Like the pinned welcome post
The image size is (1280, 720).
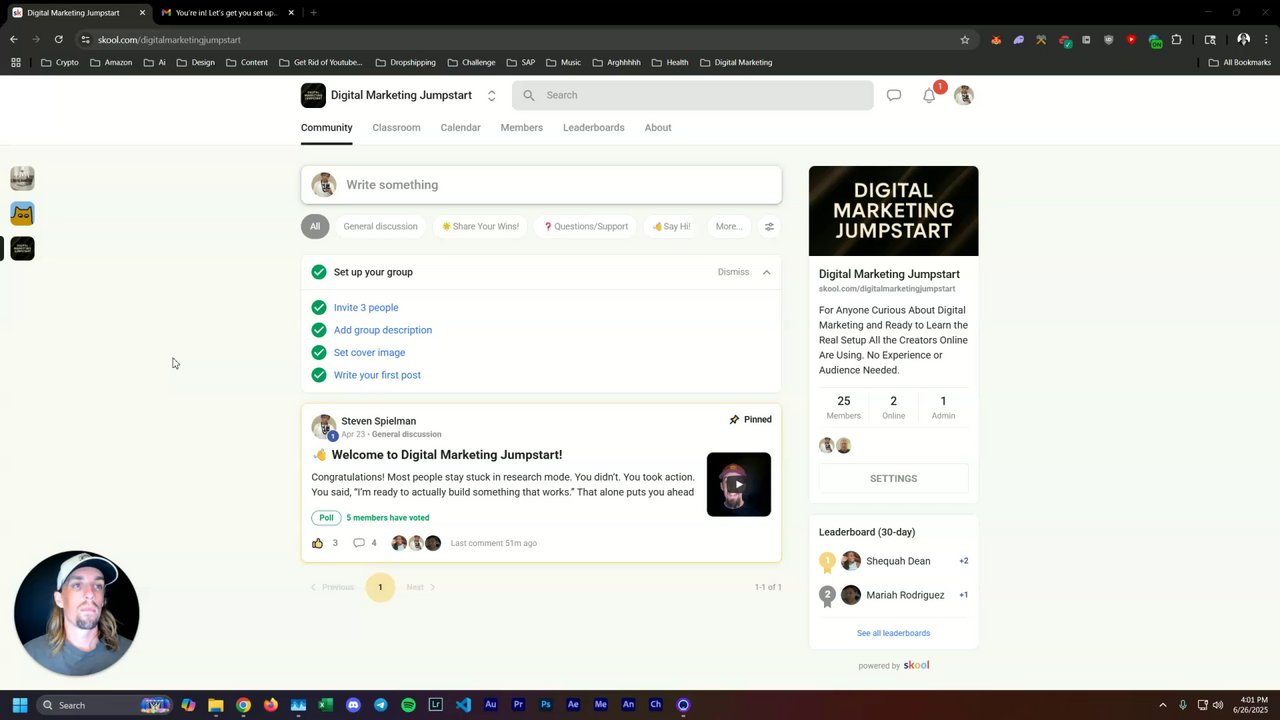(318, 543)
